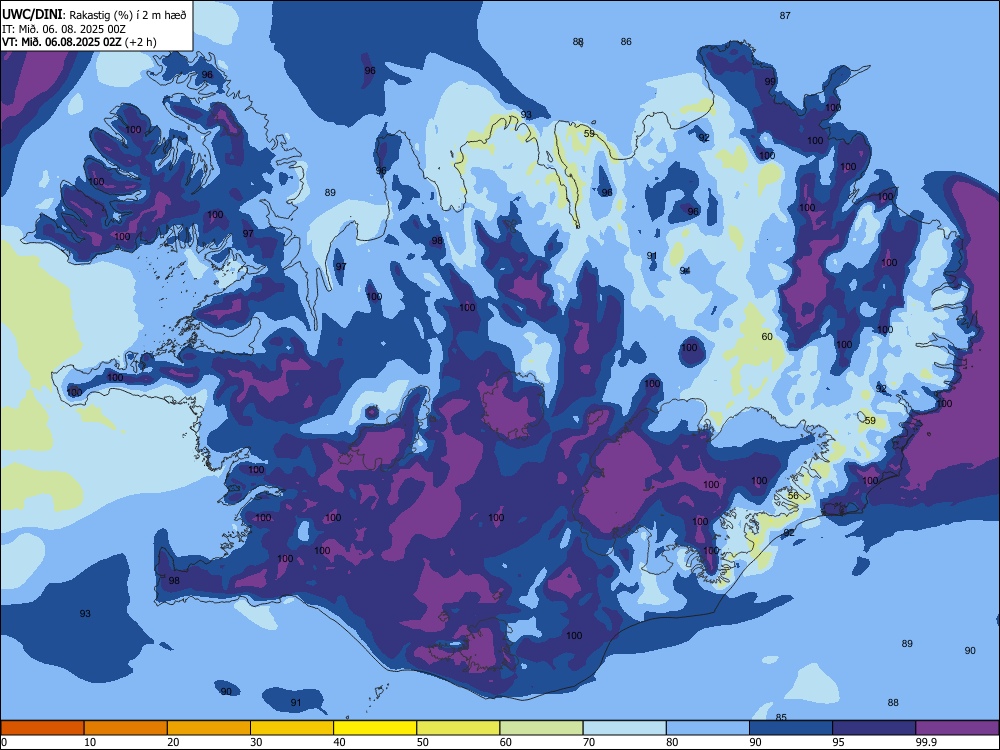The height and width of the screenshot is (750, 1000).
Task: Select the pale blue 70–80 legend swatch
Action: pyautogui.click(x=624, y=728)
